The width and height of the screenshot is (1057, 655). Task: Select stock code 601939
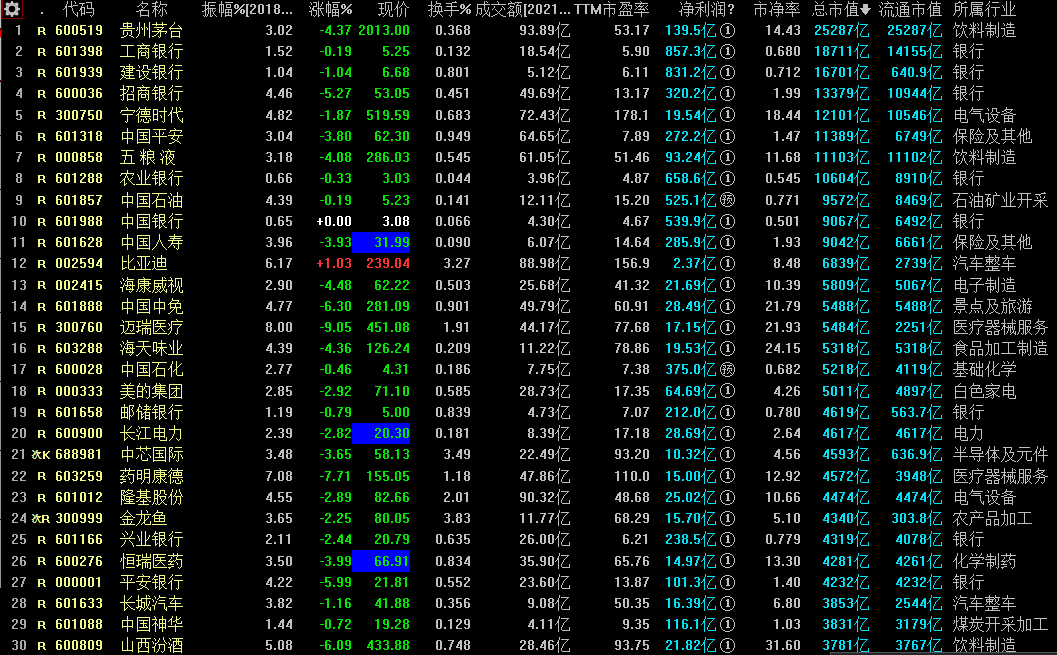pyautogui.click(x=79, y=72)
